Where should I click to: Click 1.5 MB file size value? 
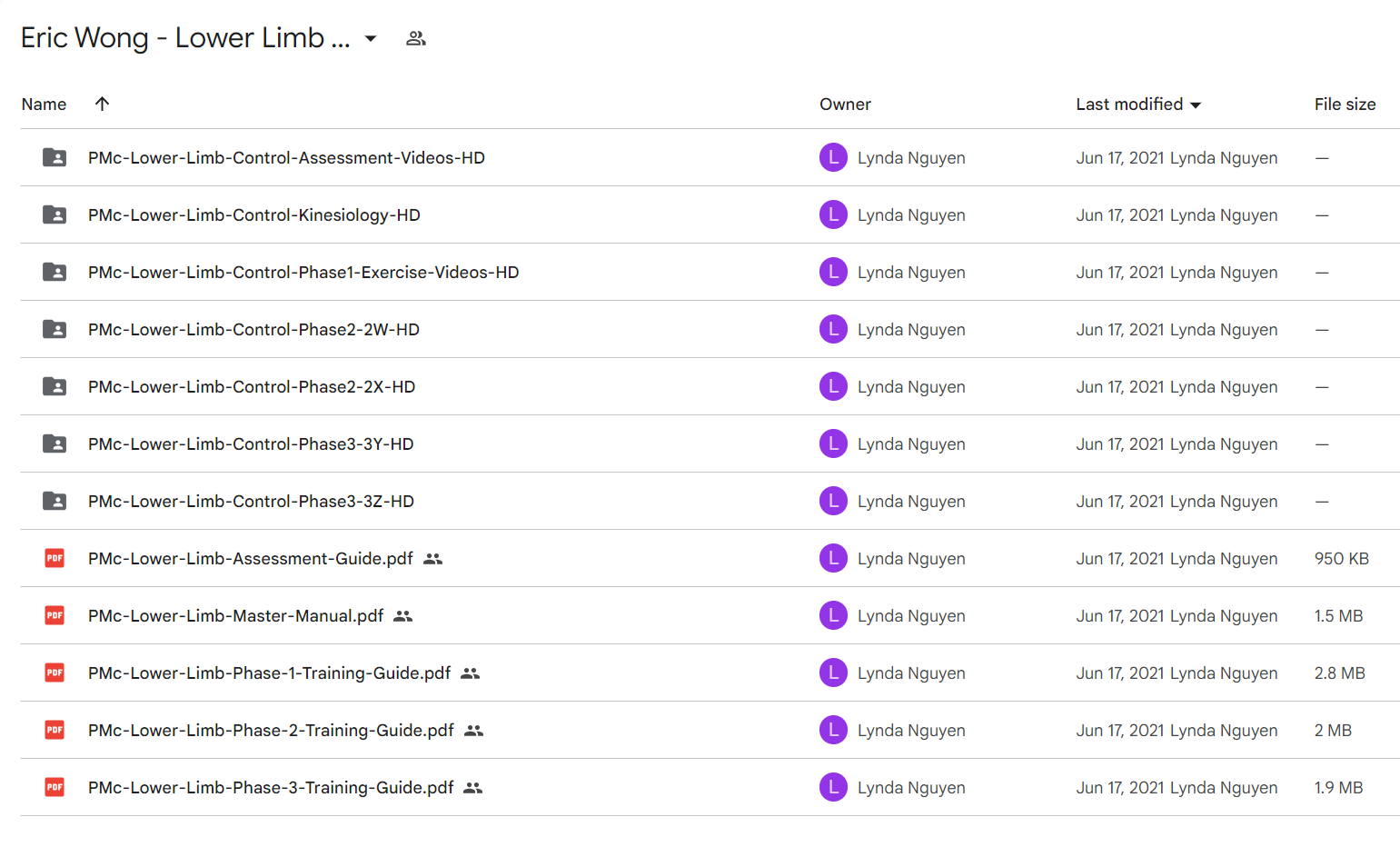tap(1338, 616)
